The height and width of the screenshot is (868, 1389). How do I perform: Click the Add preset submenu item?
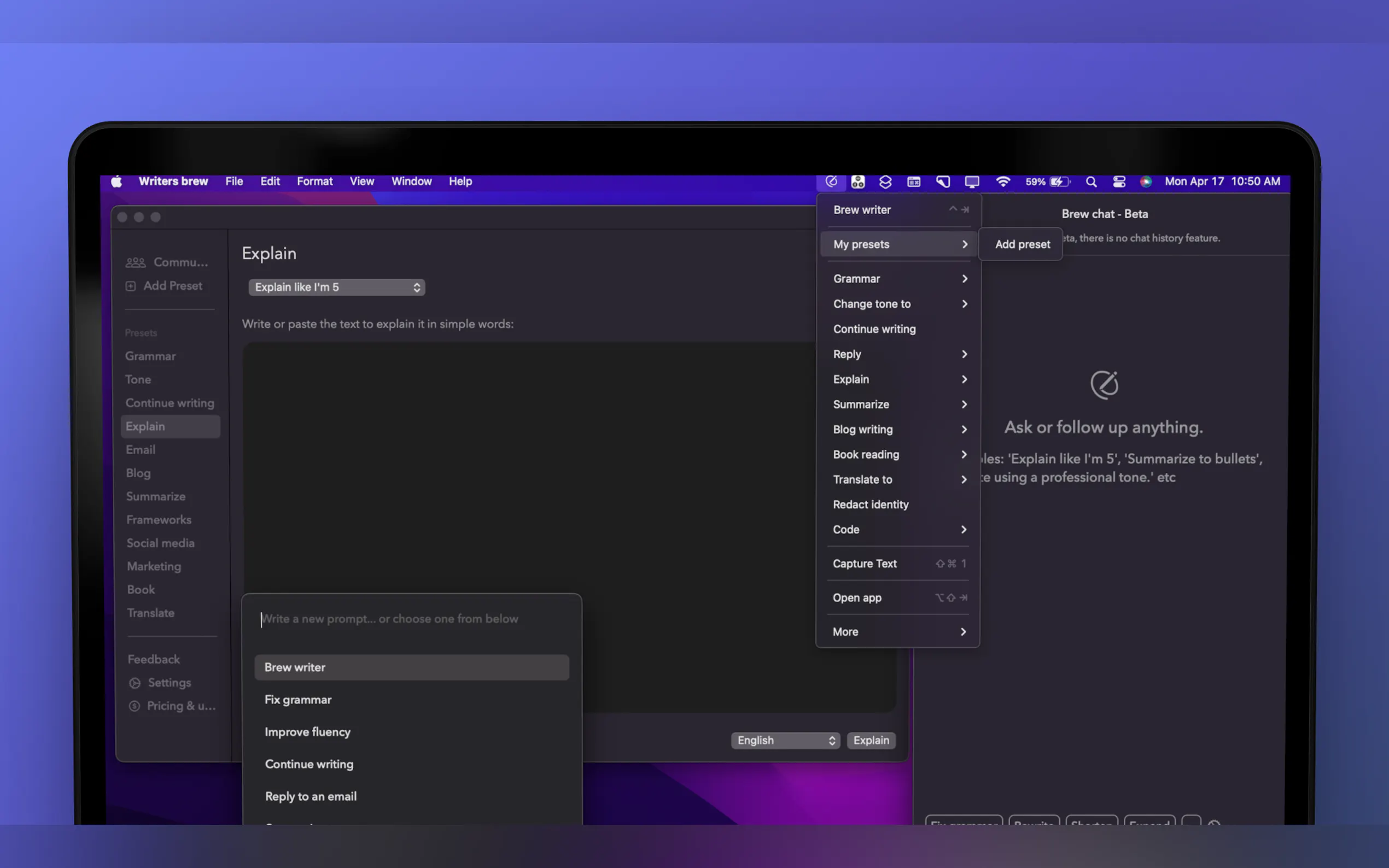point(1022,244)
